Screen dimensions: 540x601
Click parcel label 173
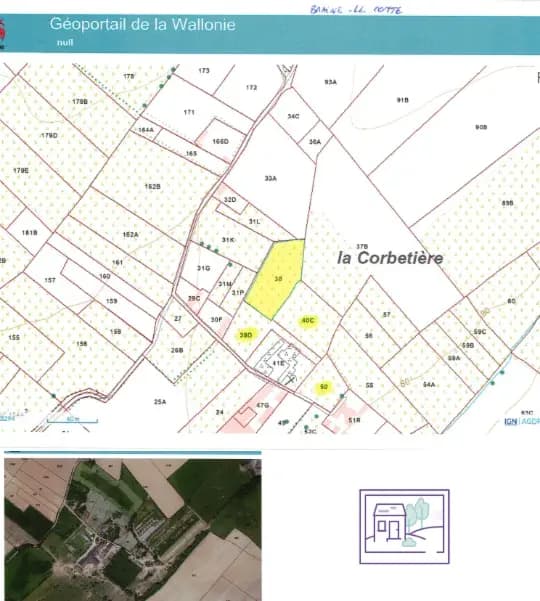click(204, 71)
